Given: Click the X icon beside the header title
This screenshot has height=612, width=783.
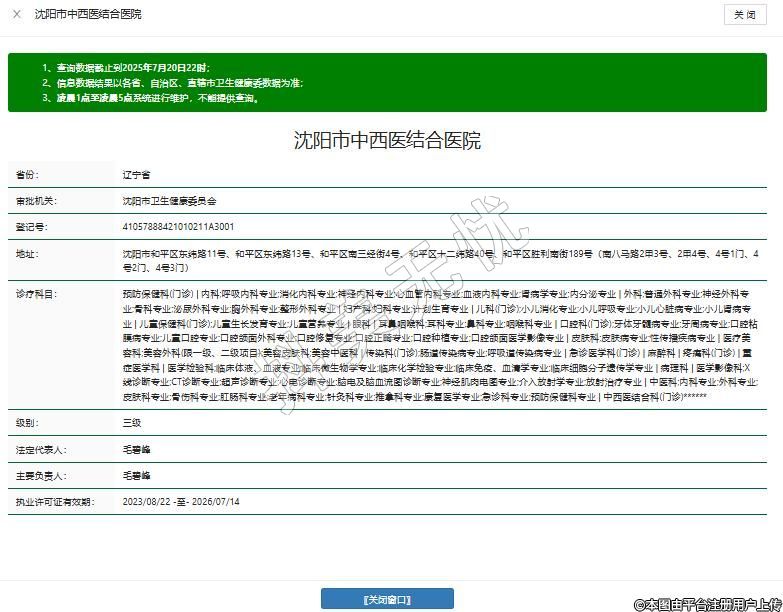Looking at the screenshot, I should 17,14.
